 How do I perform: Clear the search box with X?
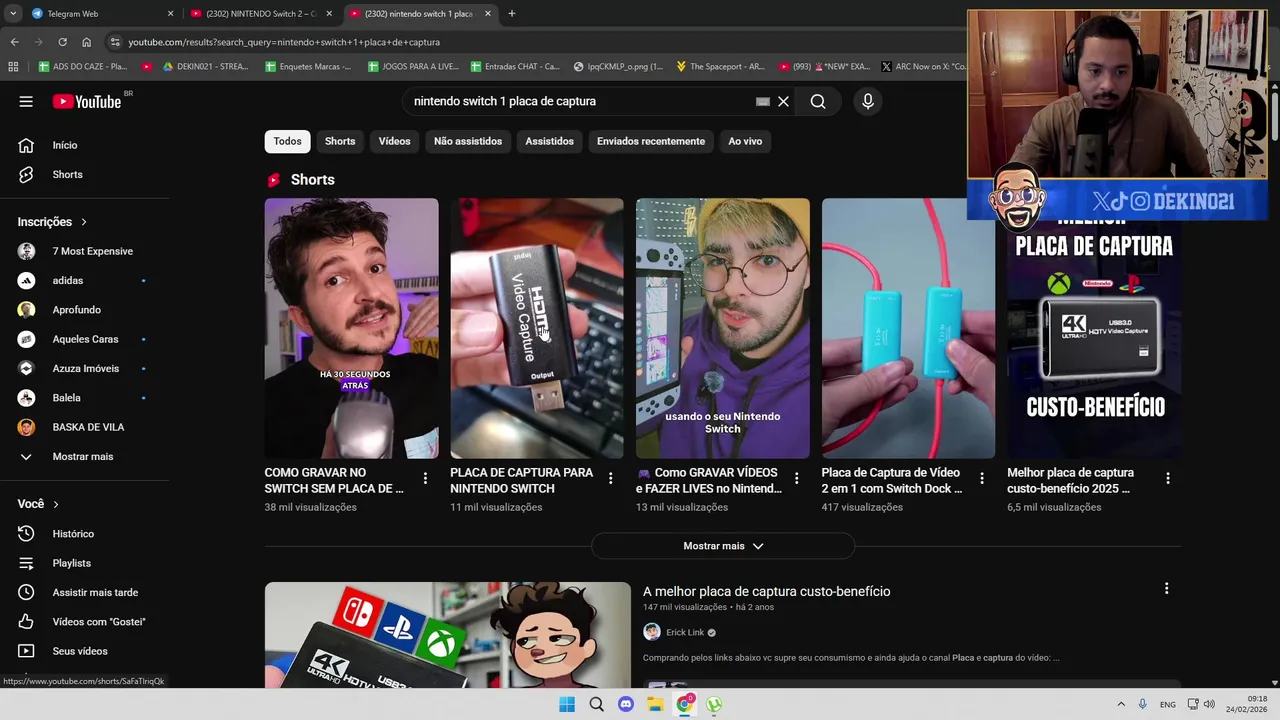coord(784,101)
